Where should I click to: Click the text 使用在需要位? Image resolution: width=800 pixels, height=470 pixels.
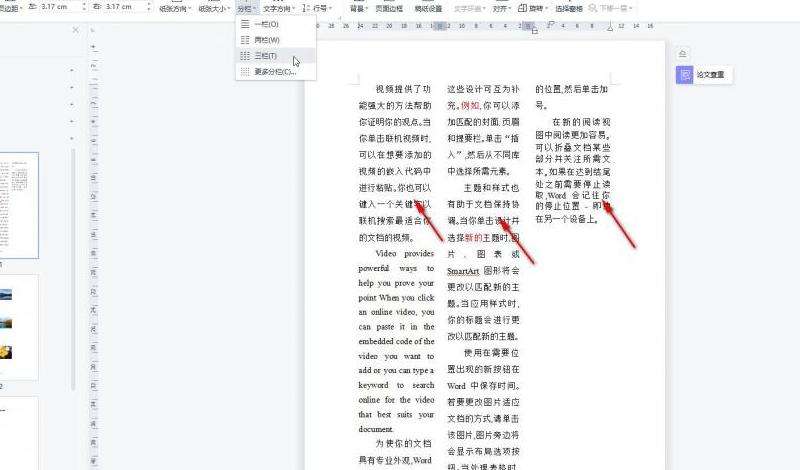click(x=492, y=353)
